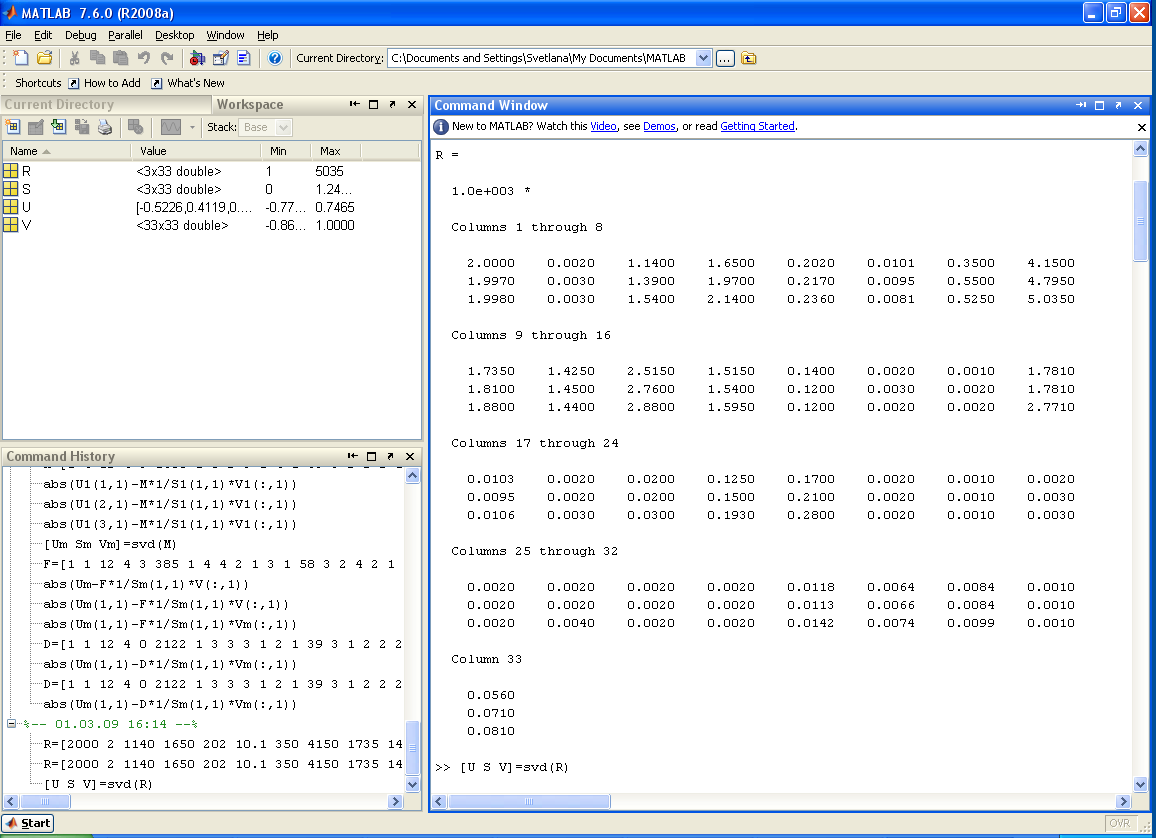Click the info icon in the Command Window banner
1156x838 pixels.
coord(441,127)
